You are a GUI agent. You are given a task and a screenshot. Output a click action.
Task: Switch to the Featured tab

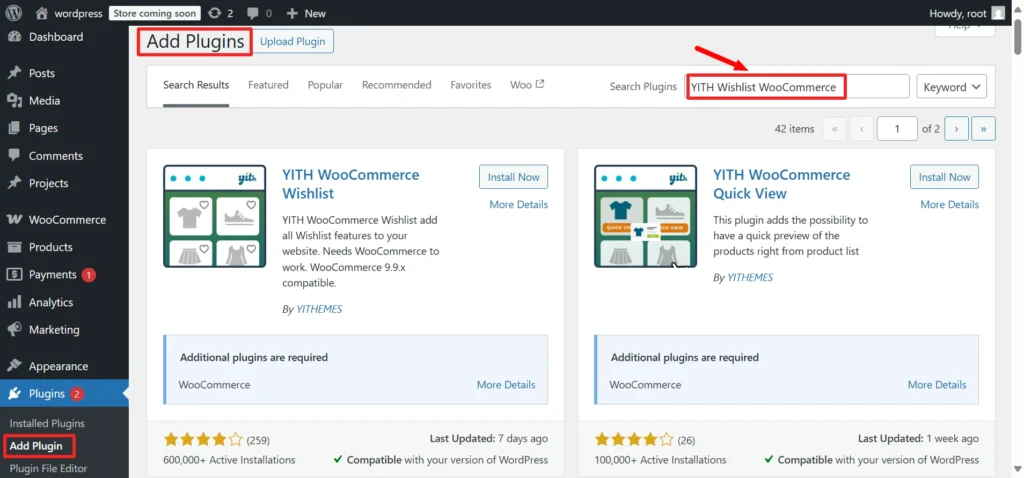pos(268,85)
